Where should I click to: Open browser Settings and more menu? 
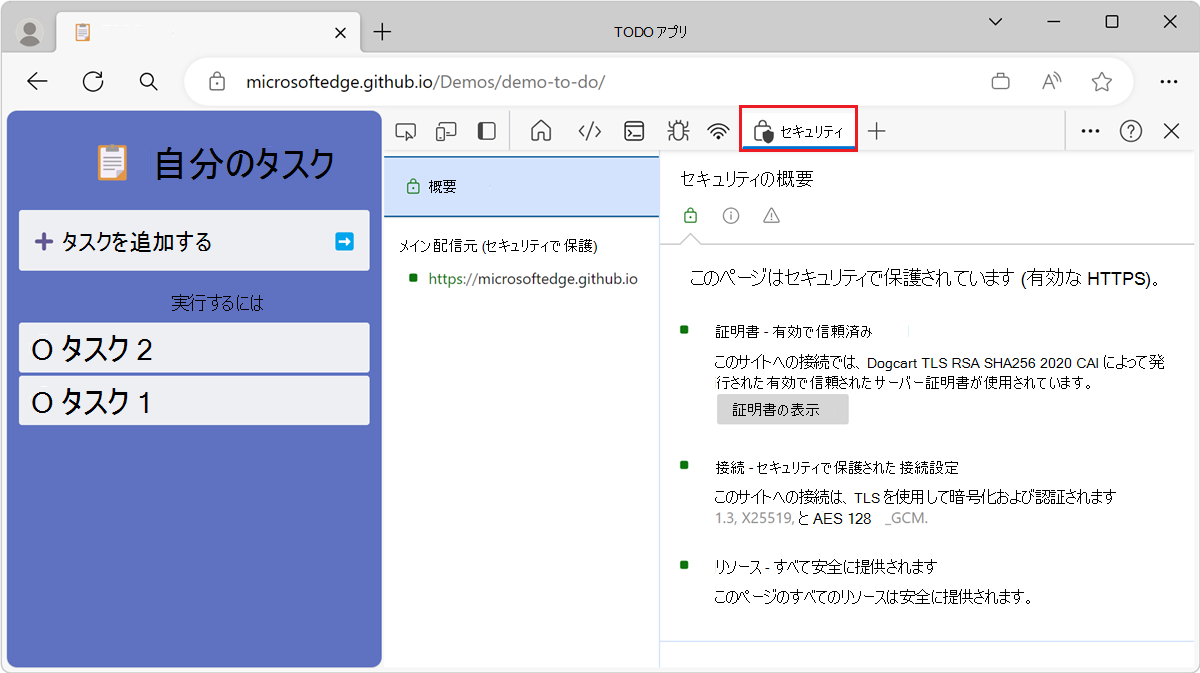point(1169,82)
